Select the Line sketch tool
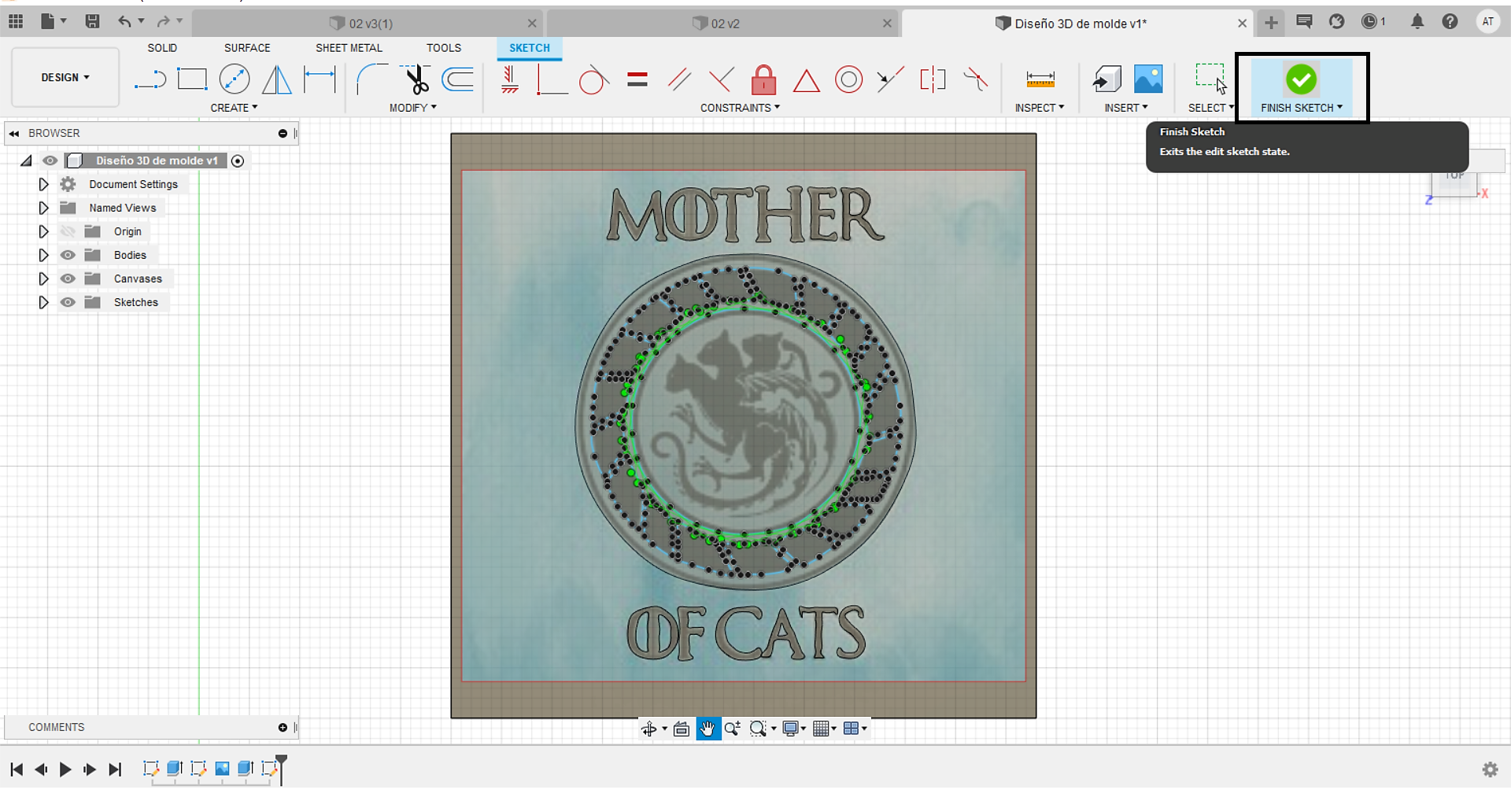1511x812 pixels. 150,79
